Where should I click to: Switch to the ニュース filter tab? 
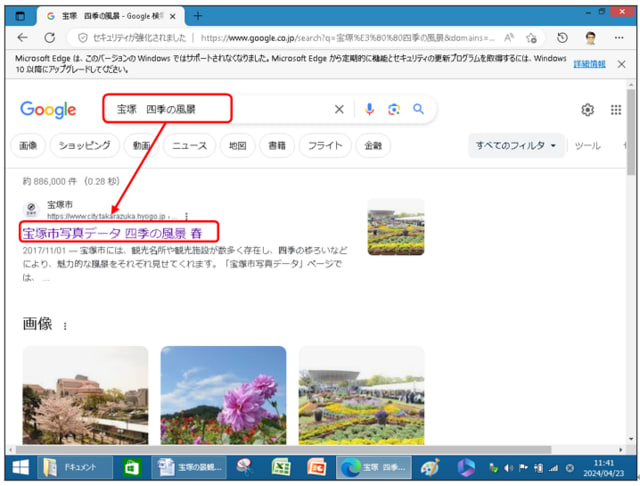pyautogui.click(x=189, y=146)
